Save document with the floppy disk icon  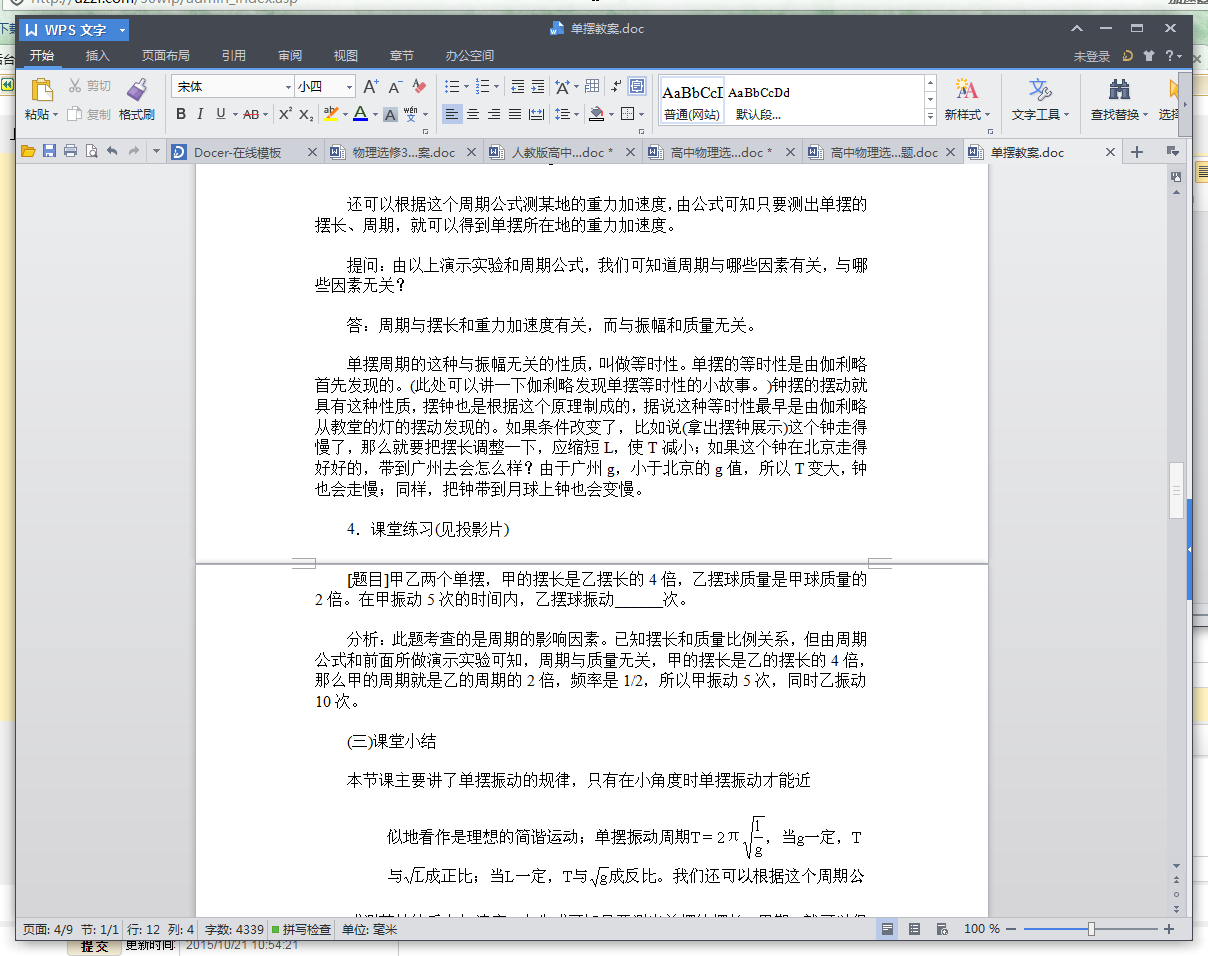click(x=49, y=152)
